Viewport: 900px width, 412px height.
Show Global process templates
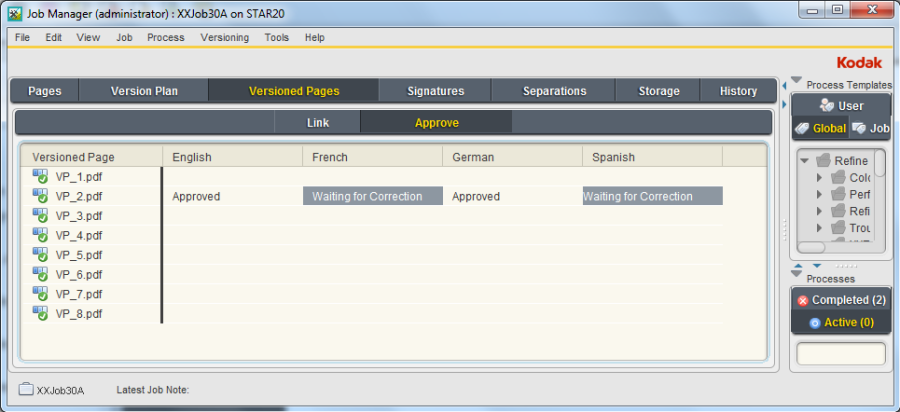(821, 128)
